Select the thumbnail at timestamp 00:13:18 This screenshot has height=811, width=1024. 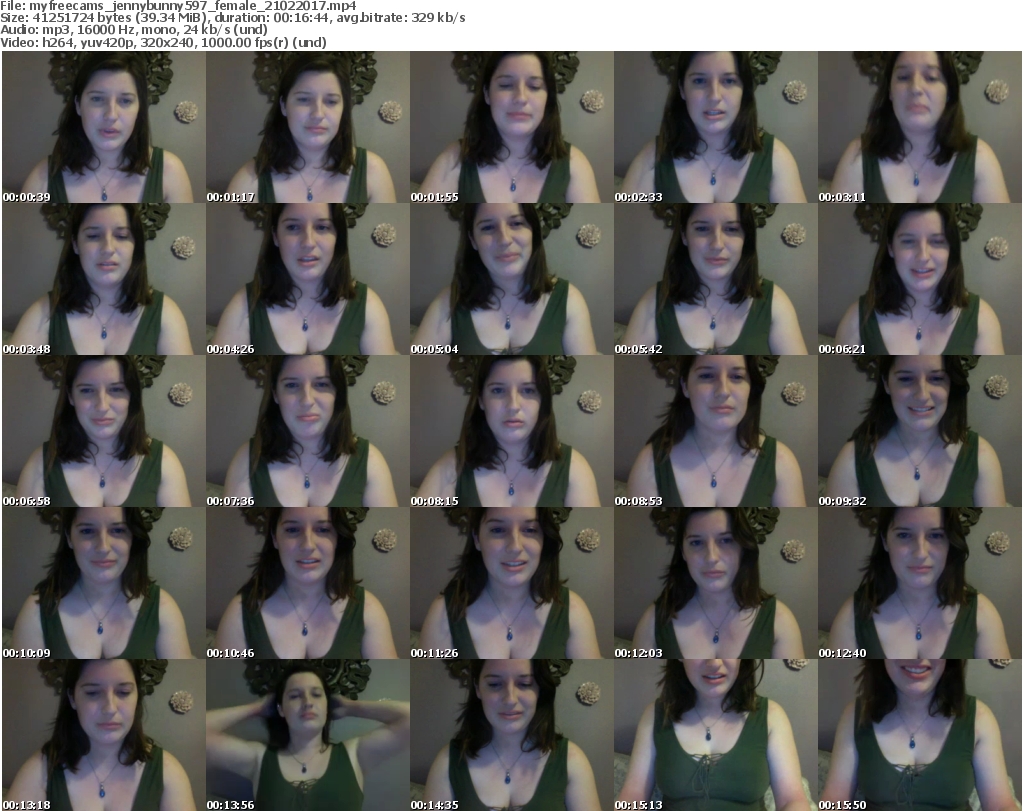[104, 735]
